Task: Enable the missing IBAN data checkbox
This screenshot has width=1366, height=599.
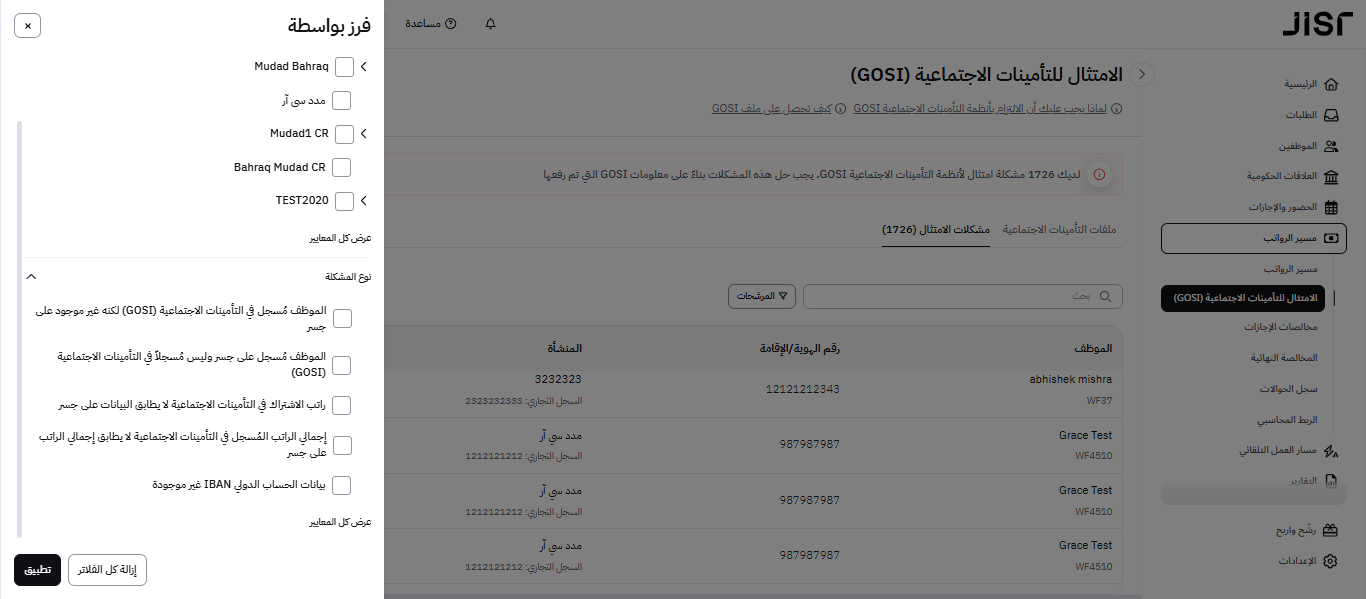Action: pyautogui.click(x=341, y=485)
